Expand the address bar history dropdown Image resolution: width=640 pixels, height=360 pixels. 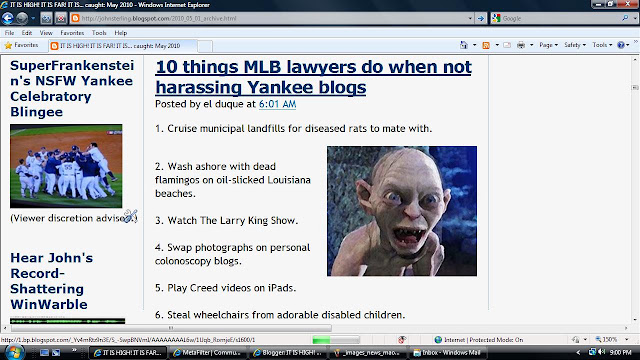tap(470, 18)
